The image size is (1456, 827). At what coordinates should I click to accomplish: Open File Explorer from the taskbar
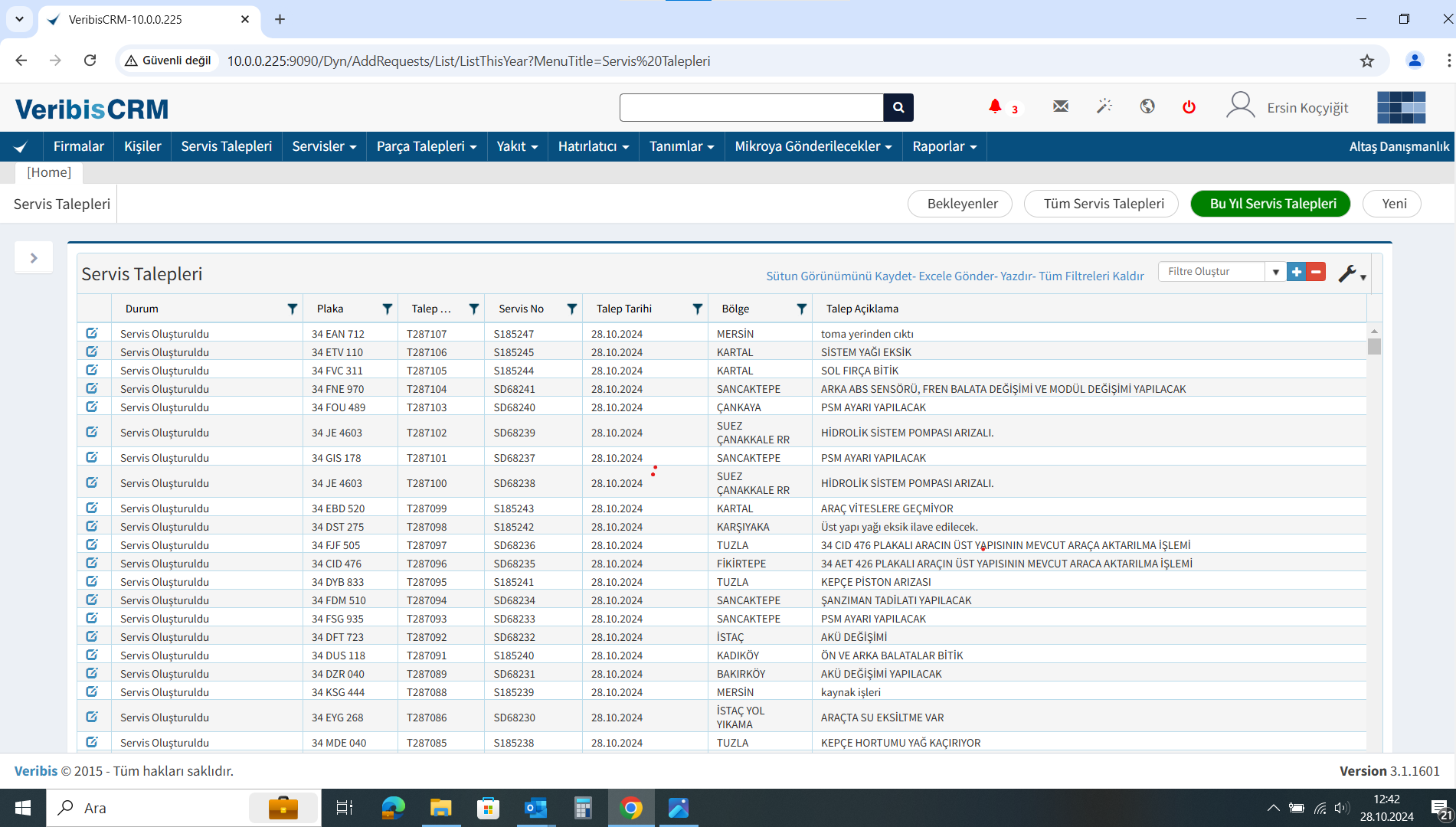coord(440,808)
